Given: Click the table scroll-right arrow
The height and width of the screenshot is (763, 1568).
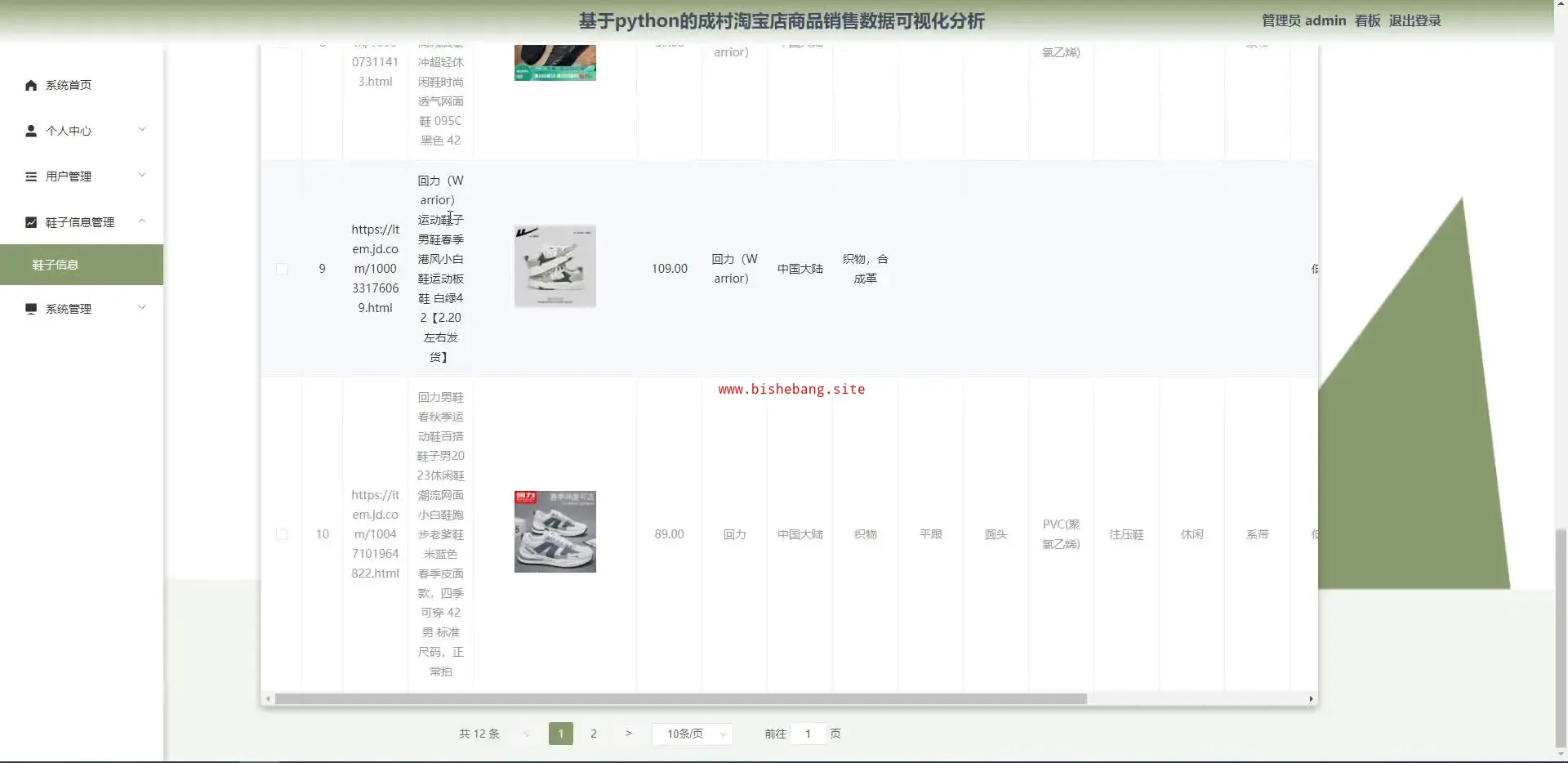Looking at the screenshot, I should (x=1311, y=698).
